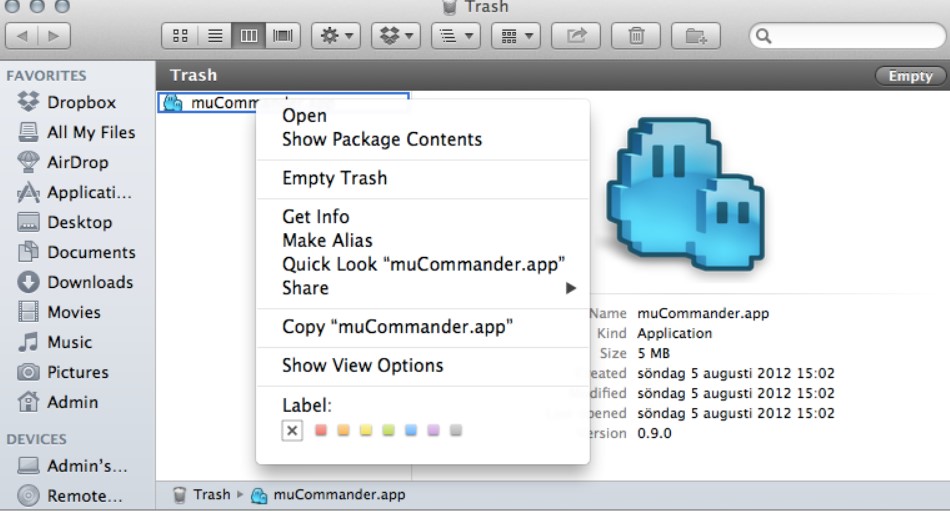The width and height of the screenshot is (950, 511).
Task: Open the arrange-by list dropdown
Action: 456,36
